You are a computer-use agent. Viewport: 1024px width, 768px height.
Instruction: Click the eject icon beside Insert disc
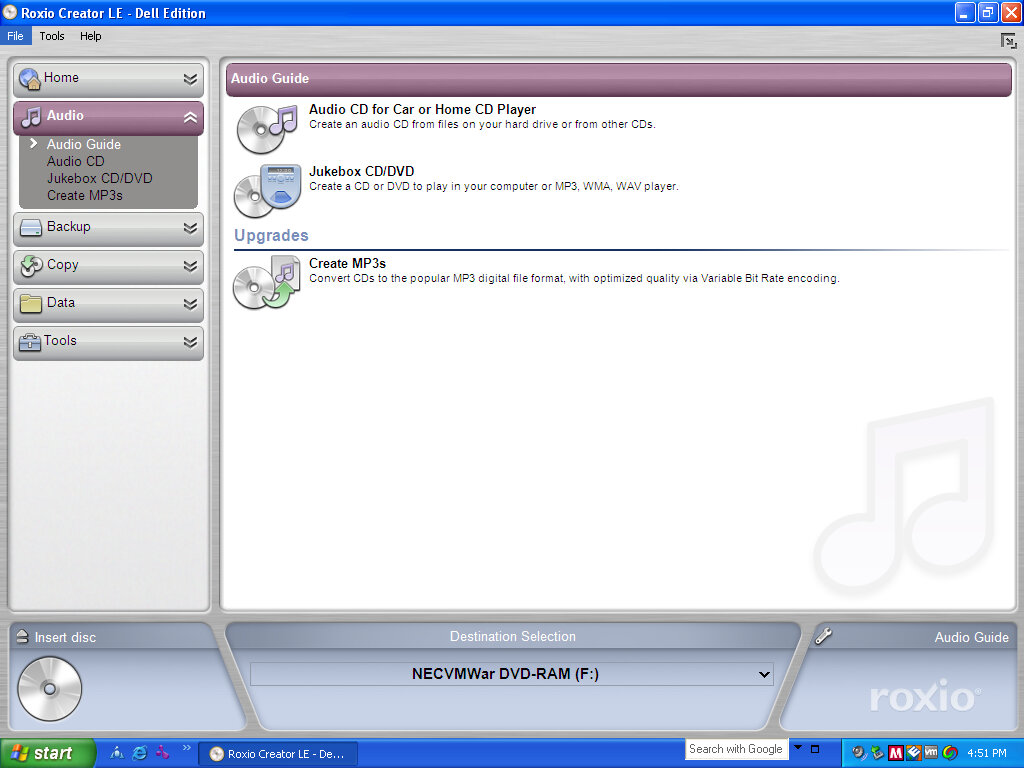22,637
